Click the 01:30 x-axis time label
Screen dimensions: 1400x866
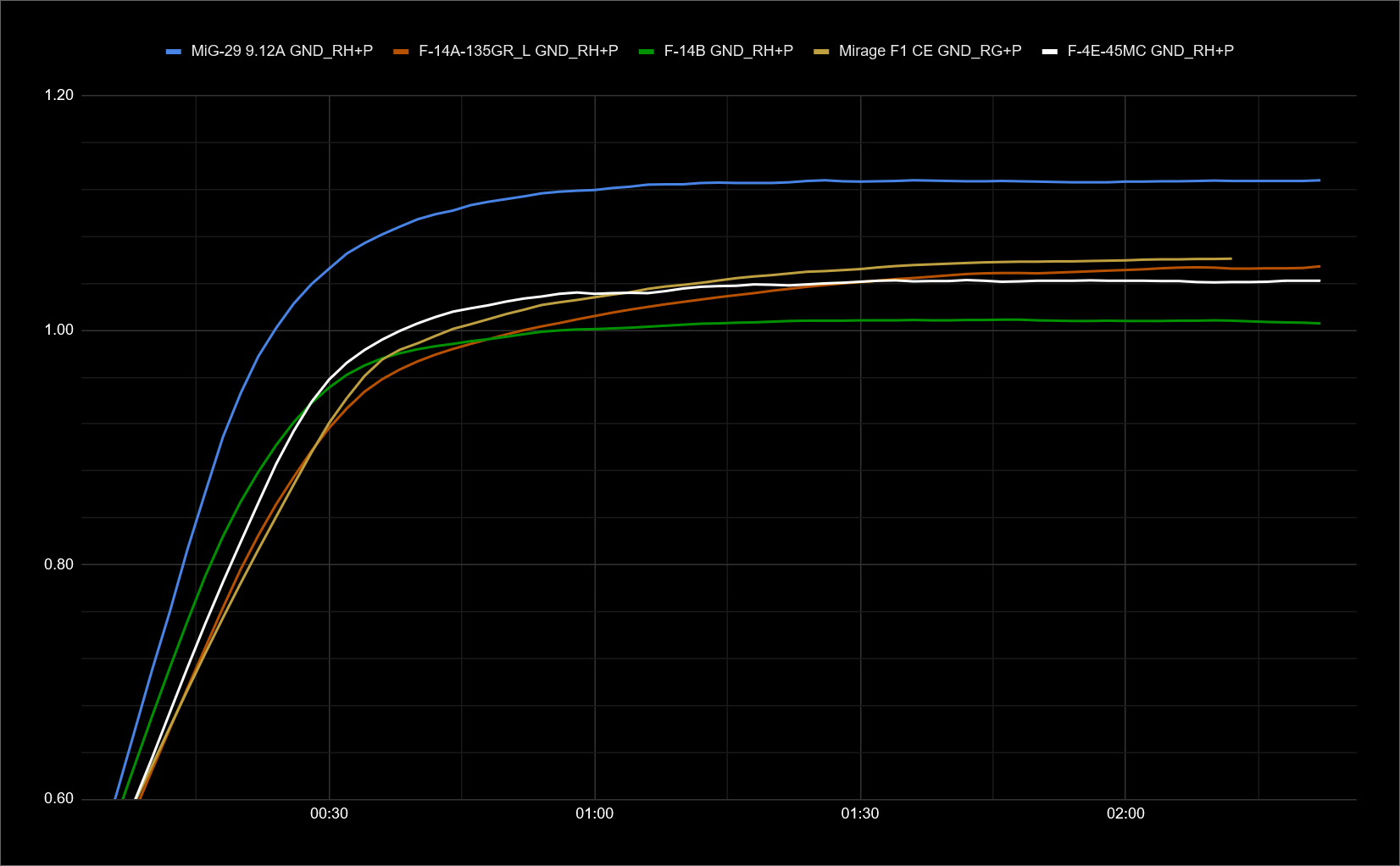pos(859,813)
